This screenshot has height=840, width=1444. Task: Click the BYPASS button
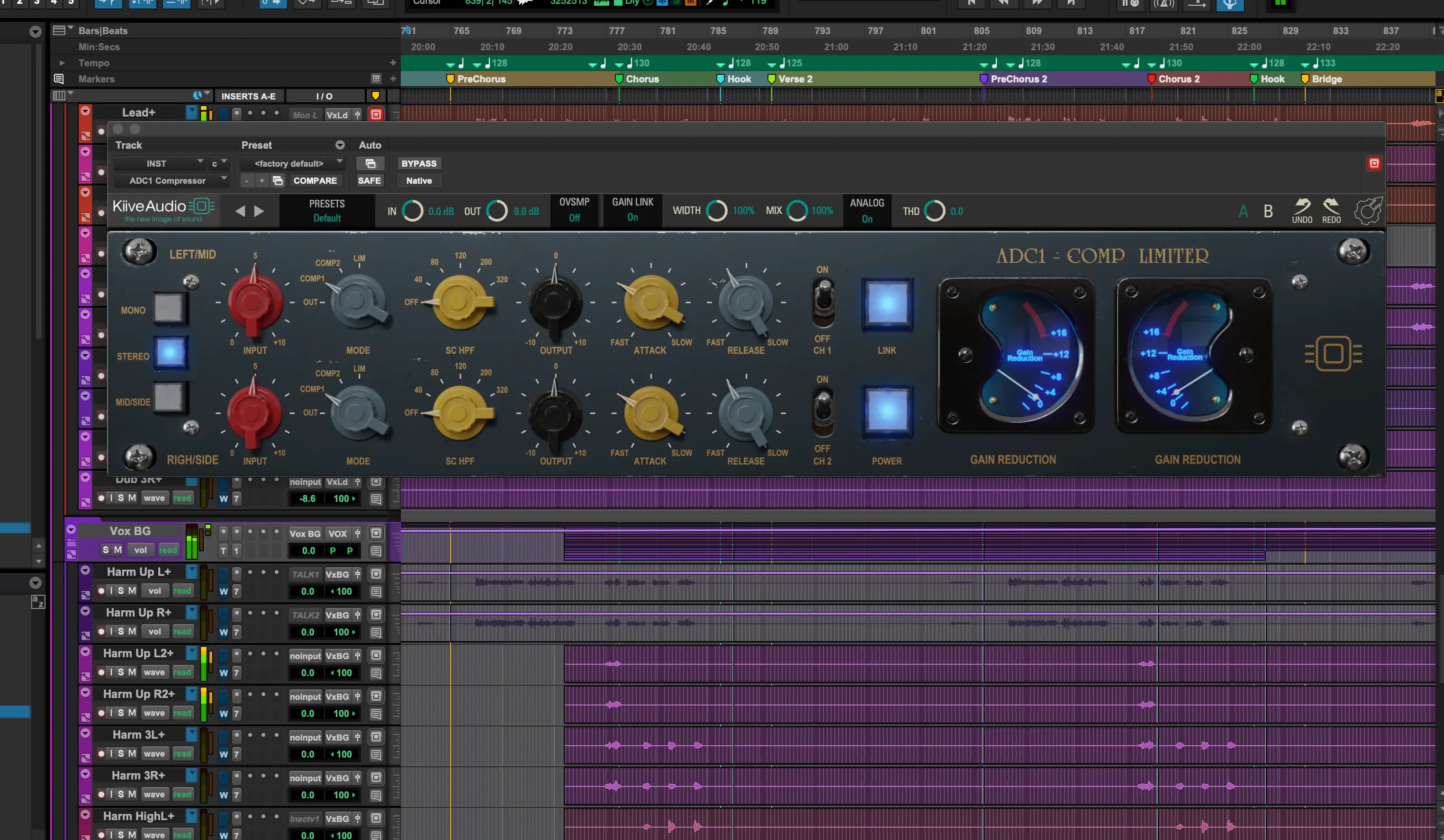pyautogui.click(x=419, y=164)
